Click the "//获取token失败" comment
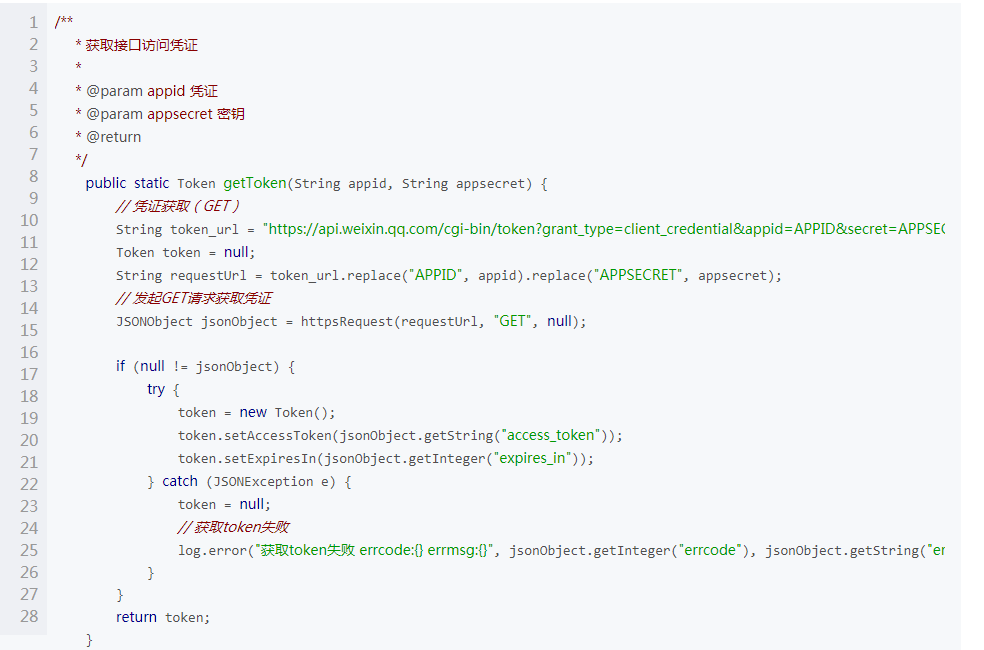 coord(233,527)
